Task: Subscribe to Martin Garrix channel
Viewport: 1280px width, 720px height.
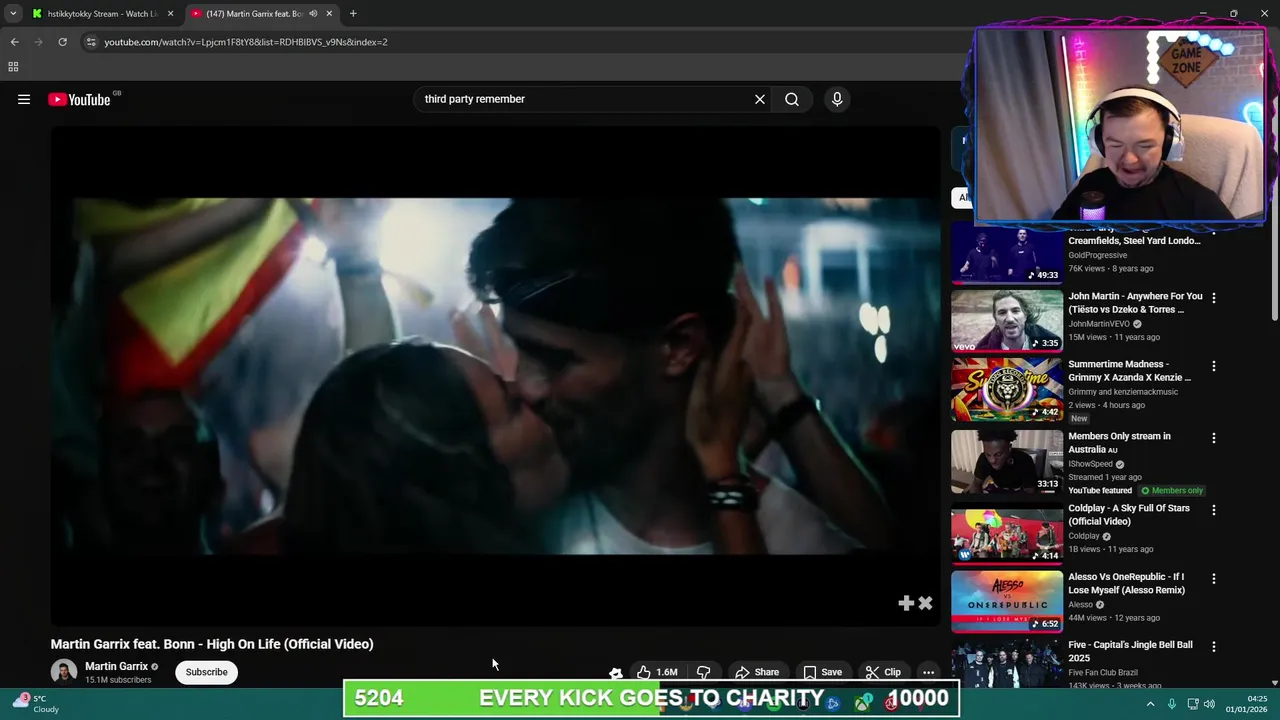Action: click(207, 672)
